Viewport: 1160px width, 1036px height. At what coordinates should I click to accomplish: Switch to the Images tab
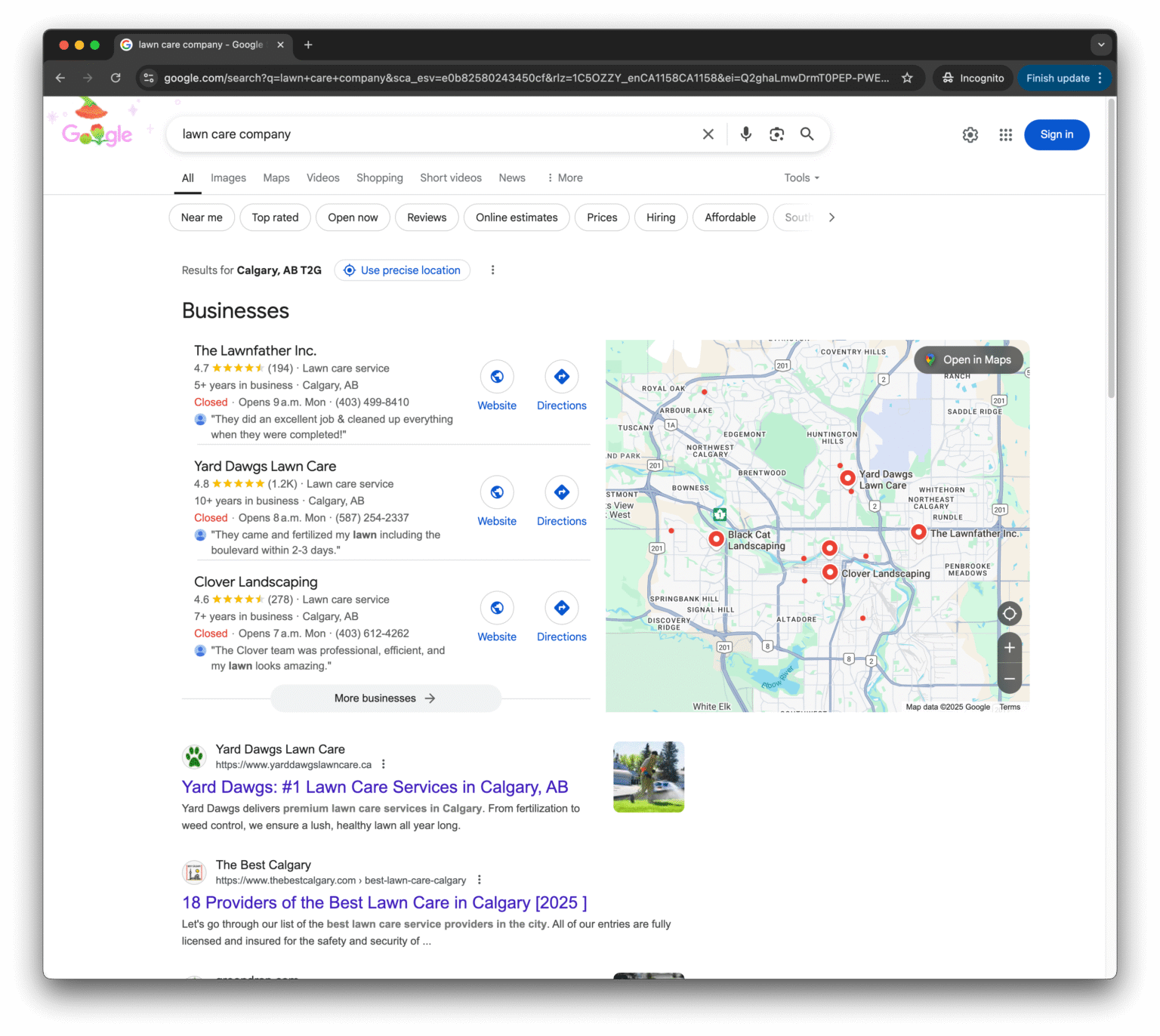(x=228, y=178)
